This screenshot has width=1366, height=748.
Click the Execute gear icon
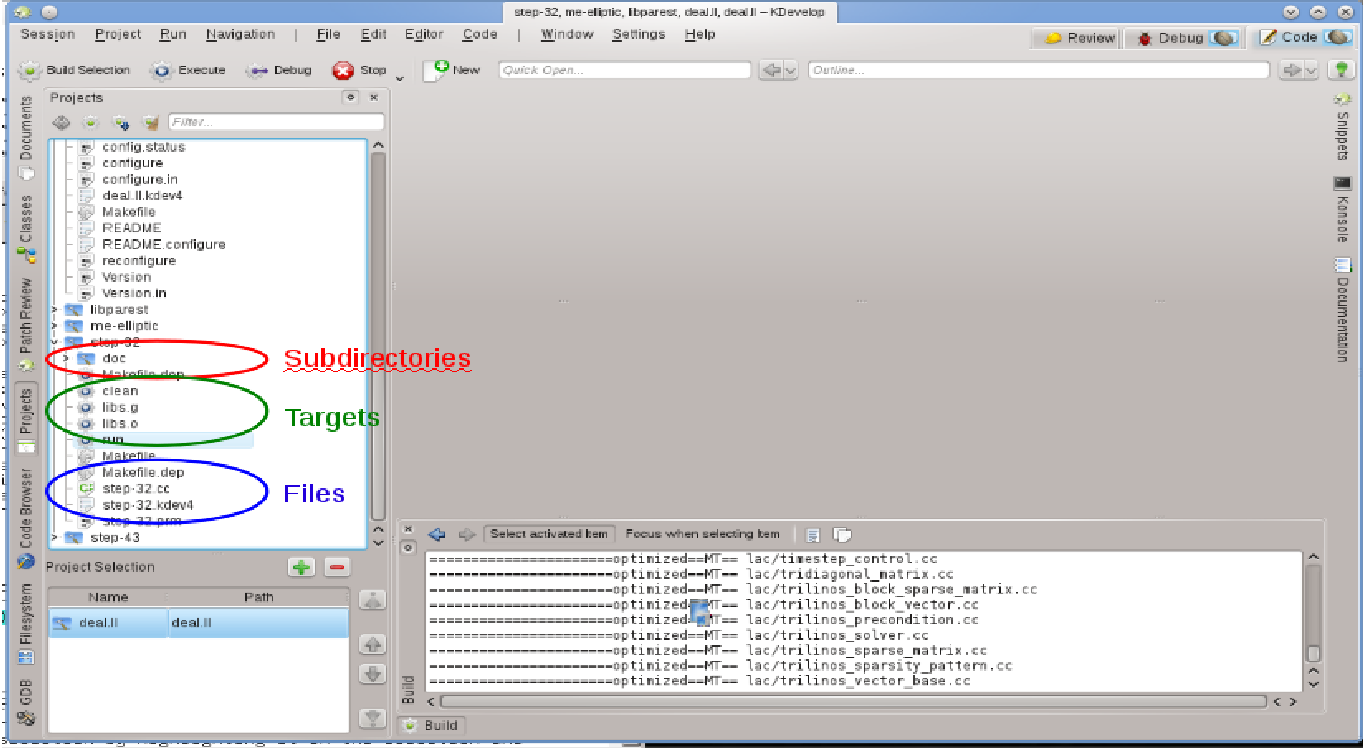(x=162, y=71)
